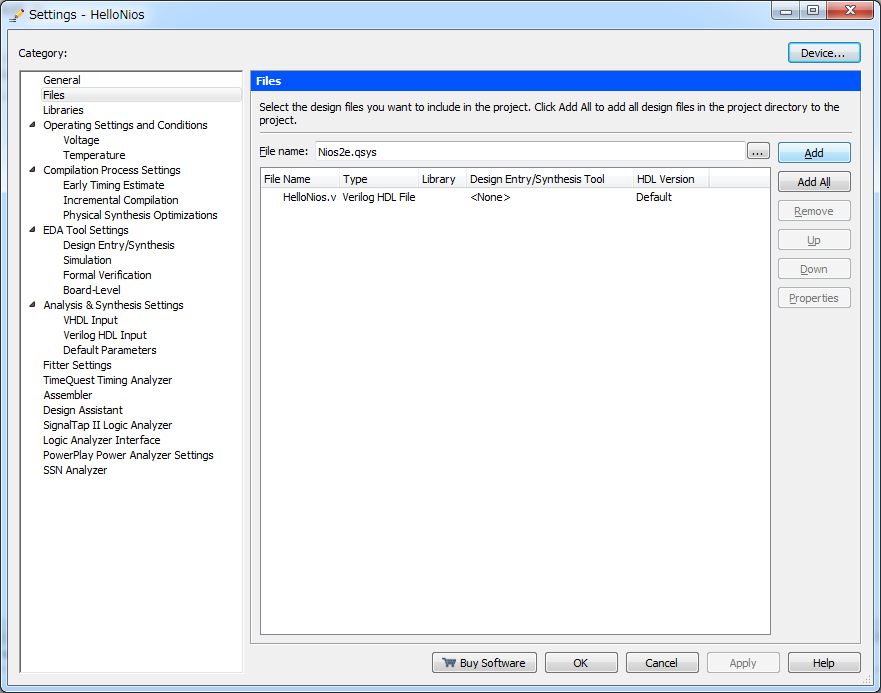Click the Buy Software button
The height and width of the screenshot is (693, 881).
(x=484, y=663)
